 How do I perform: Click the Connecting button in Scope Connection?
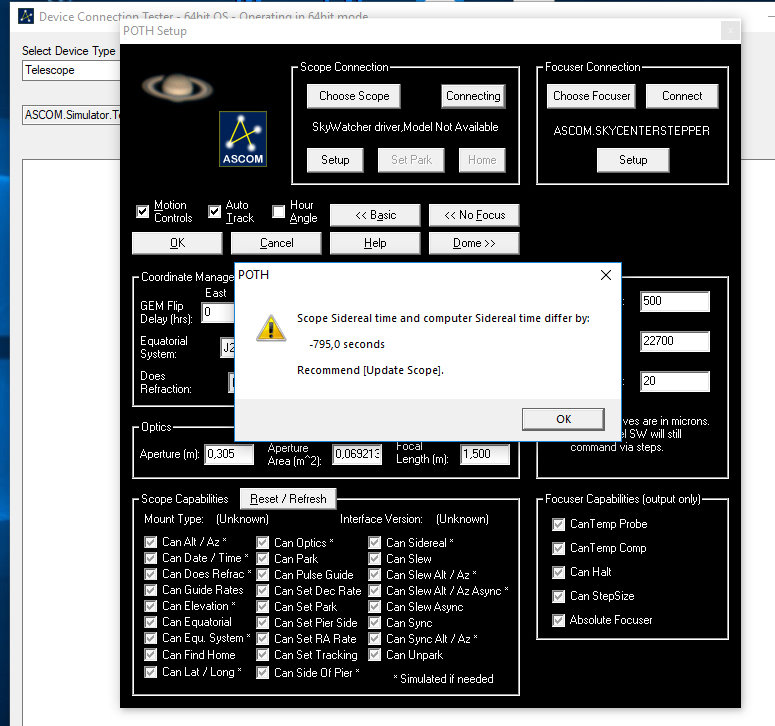473,96
